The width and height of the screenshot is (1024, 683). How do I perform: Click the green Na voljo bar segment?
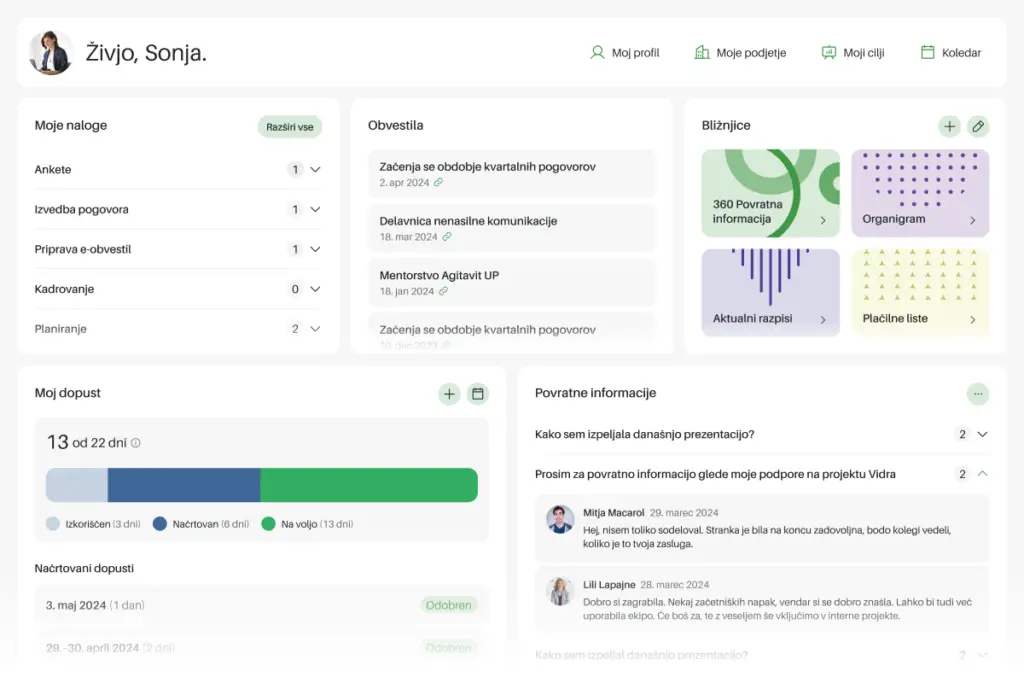[368, 485]
